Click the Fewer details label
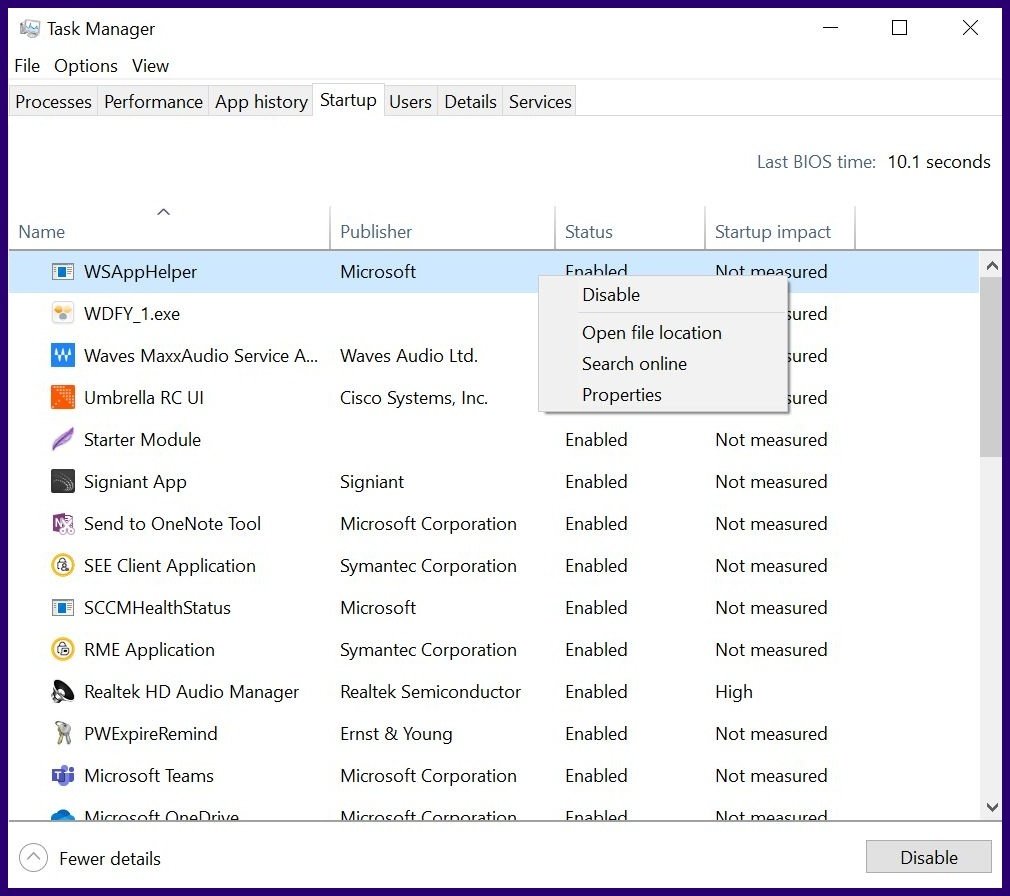 pyautogui.click(x=110, y=859)
